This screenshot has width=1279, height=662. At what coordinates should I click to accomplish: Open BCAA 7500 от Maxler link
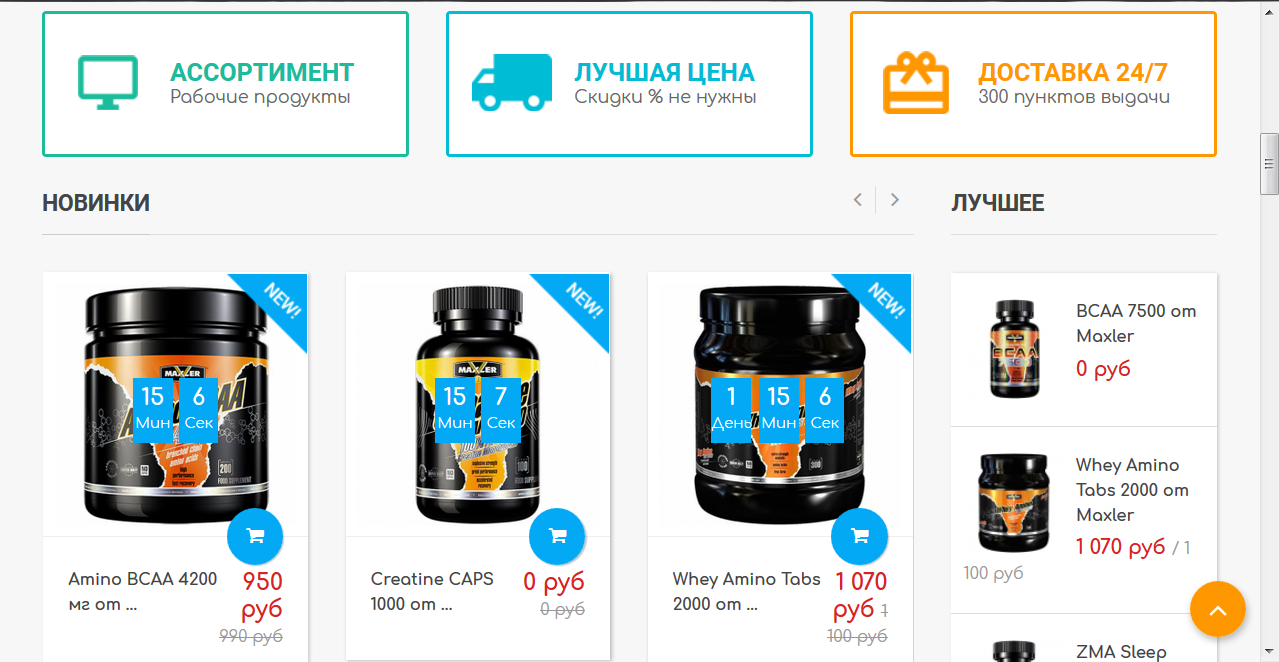click(1136, 323)
